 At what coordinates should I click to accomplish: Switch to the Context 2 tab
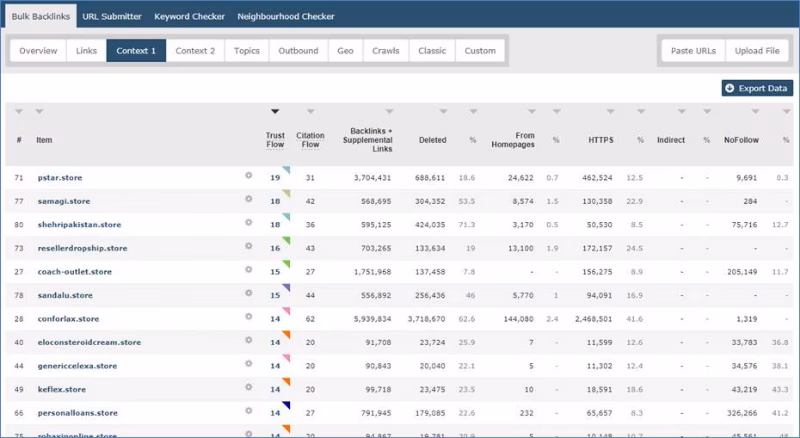[195, 50]
